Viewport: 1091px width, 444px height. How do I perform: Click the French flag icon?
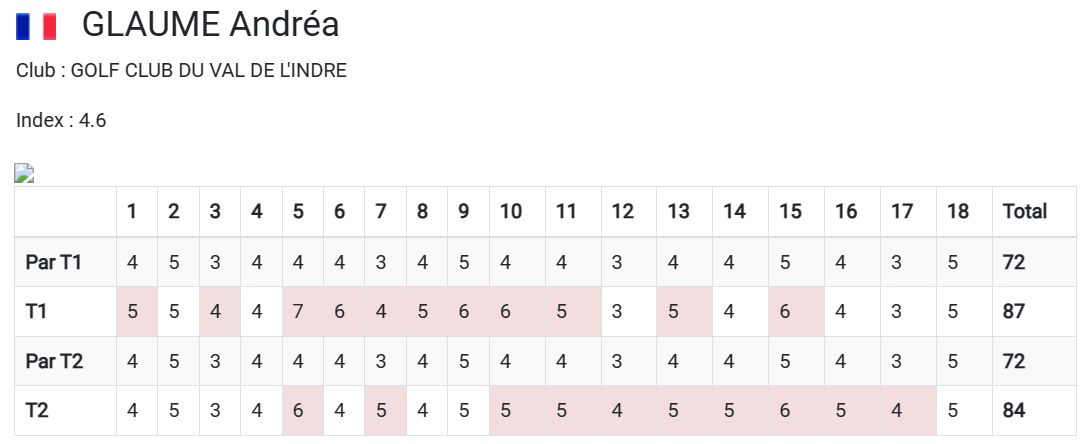tap(37, 26)
